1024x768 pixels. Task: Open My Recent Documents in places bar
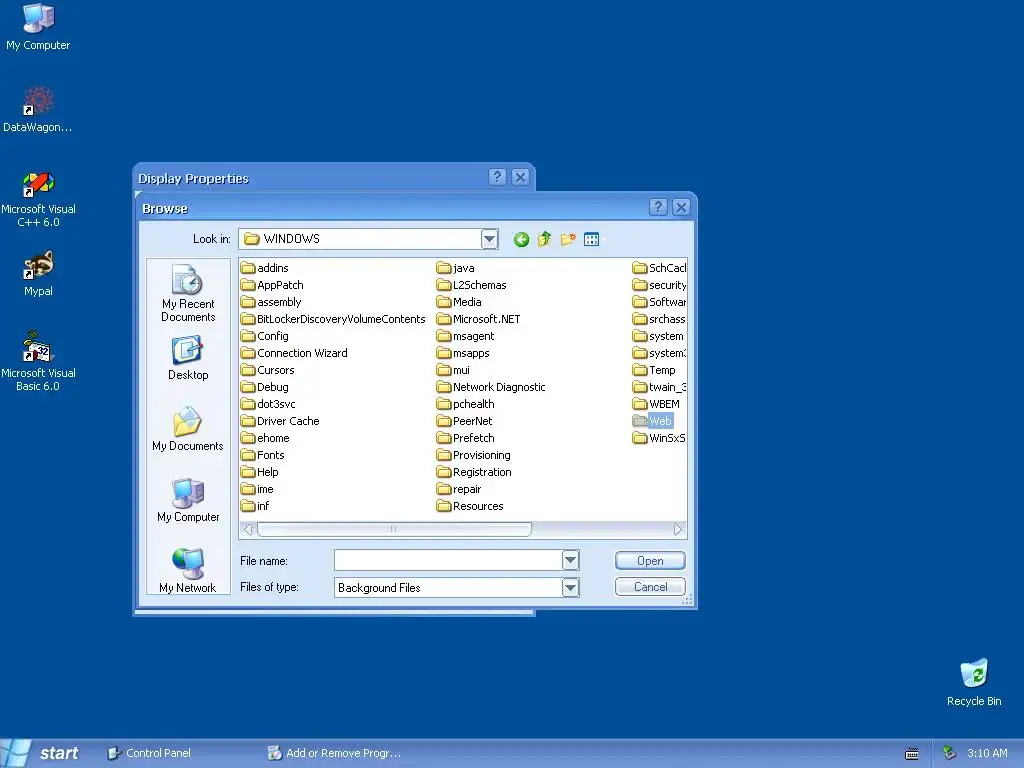click(x=188, y=293)
